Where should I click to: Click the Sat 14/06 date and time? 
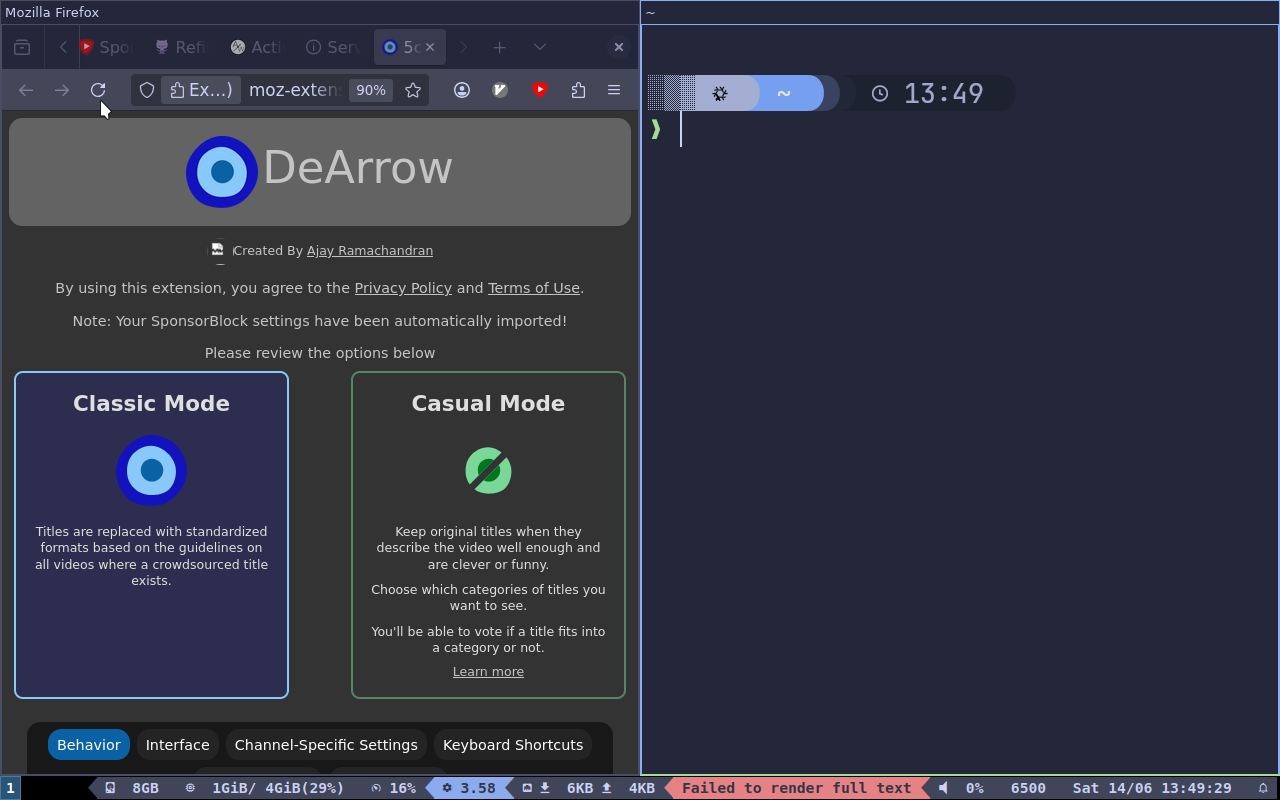(x=1152, y=788)
